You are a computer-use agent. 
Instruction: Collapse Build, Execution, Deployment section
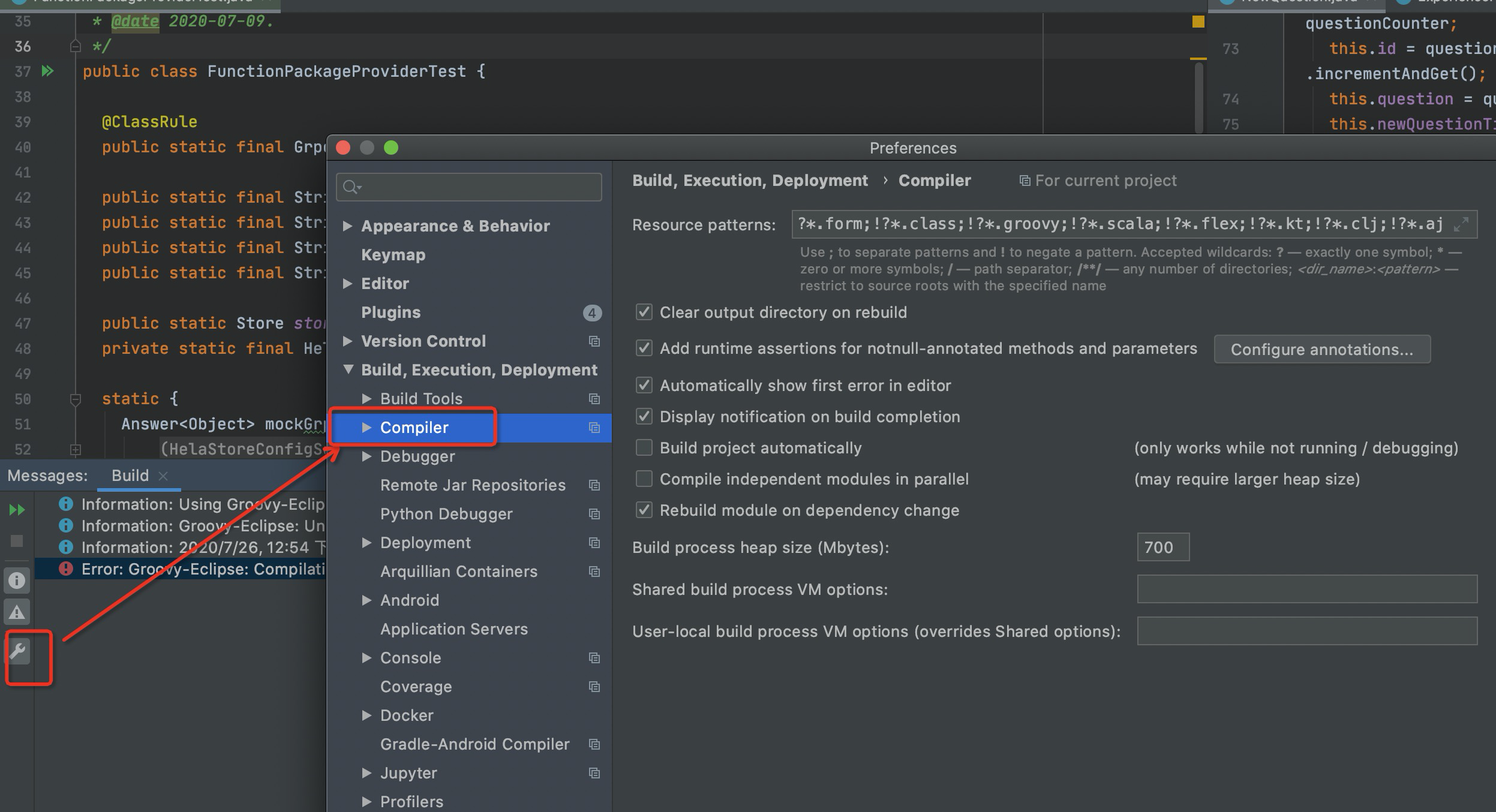click(x=347, y=369)
